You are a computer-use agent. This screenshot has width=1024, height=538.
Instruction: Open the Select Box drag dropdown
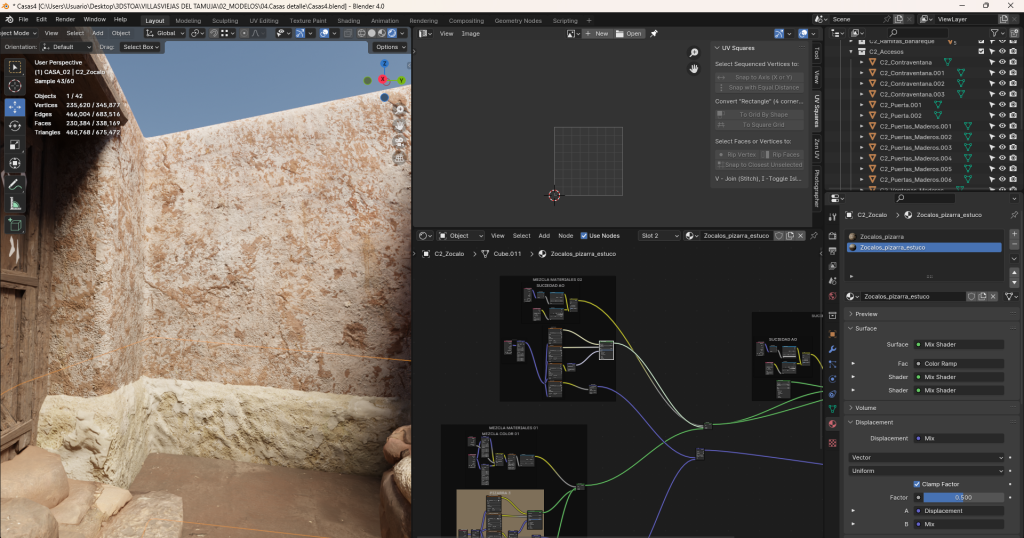[x=140, y=47]
